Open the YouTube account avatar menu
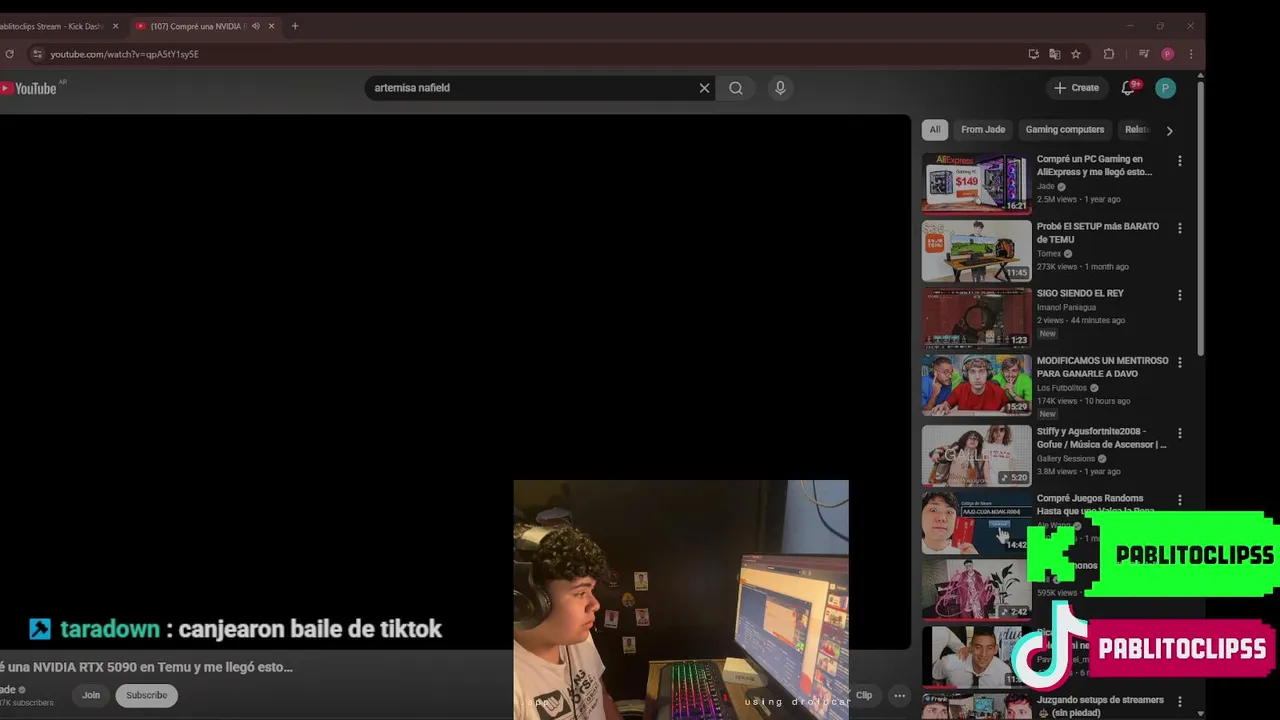Viewport: 1280px width, 720px height. (1165, 88)
